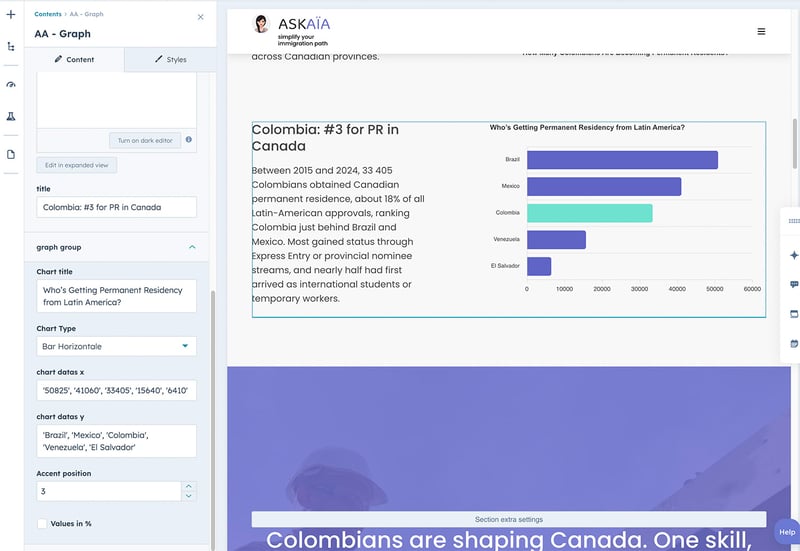Click the paragraph starting Between 2015 and 2024

coord(338,234)
